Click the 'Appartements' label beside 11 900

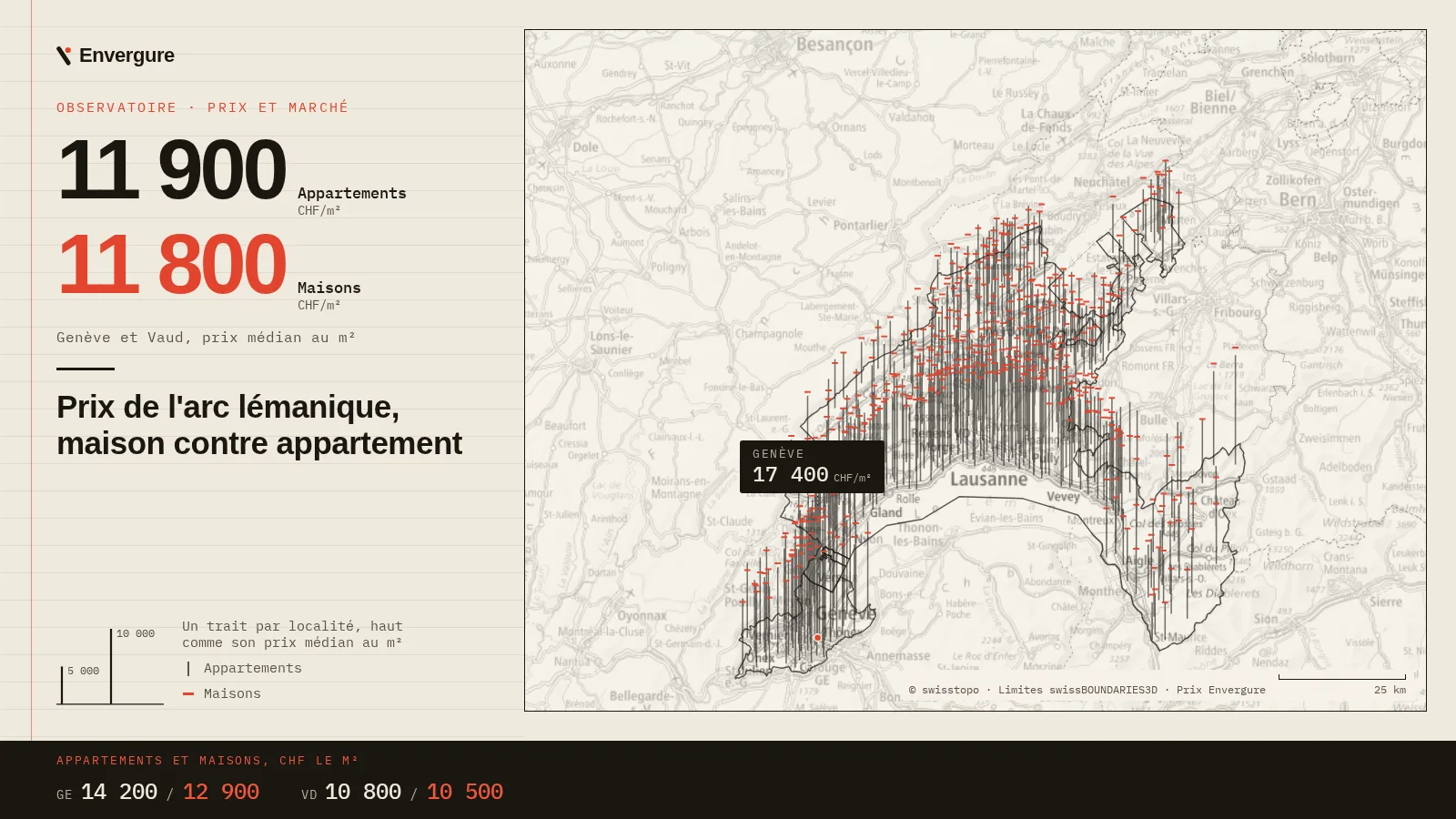[352, 193]
